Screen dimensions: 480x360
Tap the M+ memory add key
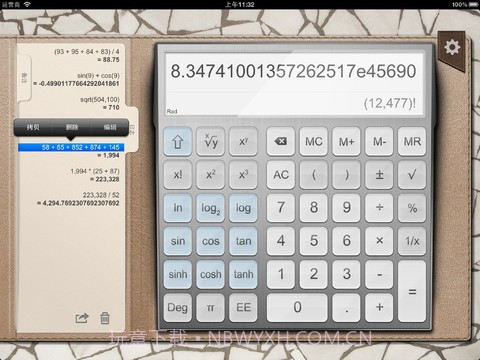pyautogui.click(x=346, y=142)
